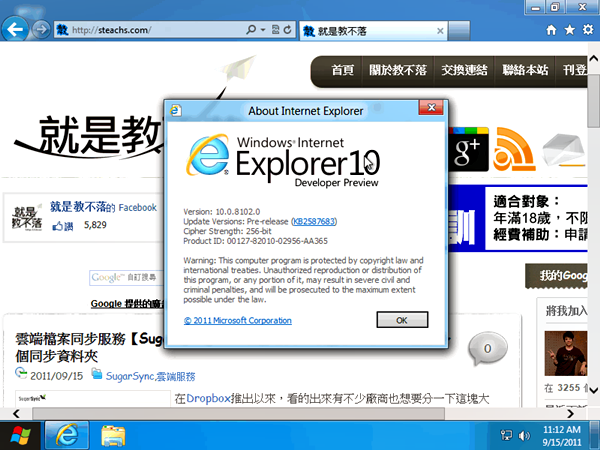Click the orange RSS feed icon

coord(514,150)
